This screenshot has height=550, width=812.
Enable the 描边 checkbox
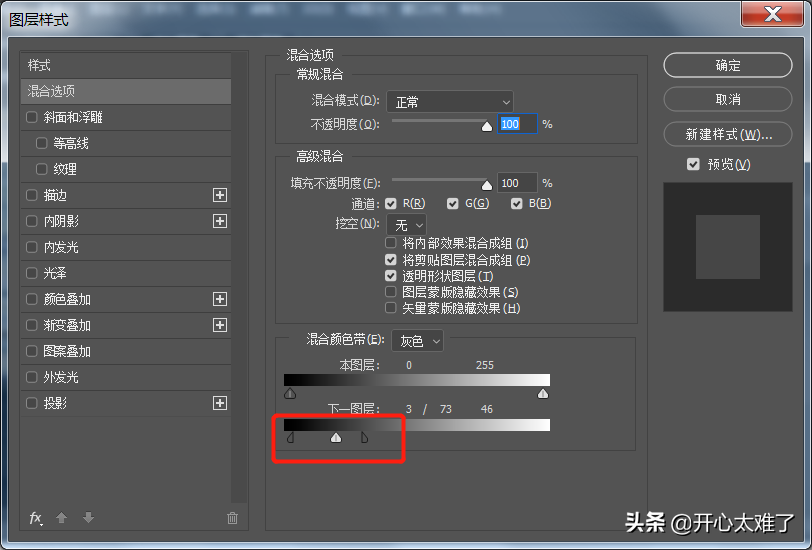[32, 195]
